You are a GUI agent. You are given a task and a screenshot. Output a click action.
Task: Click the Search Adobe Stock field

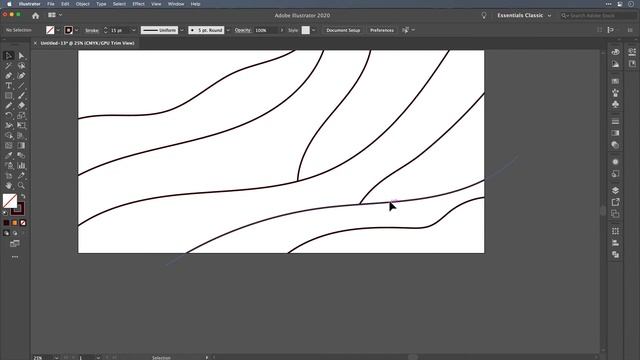[x=599, y=16]
